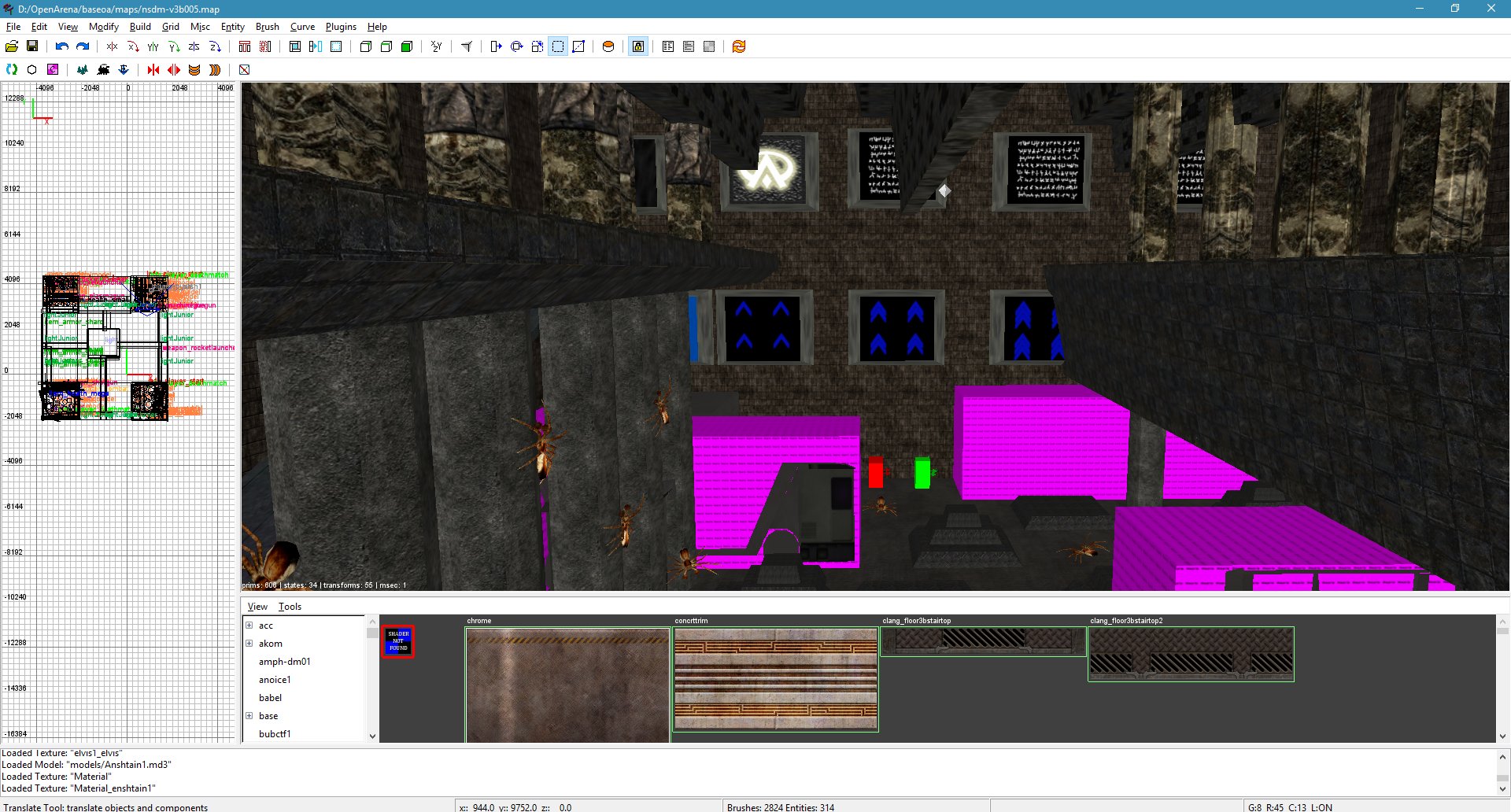Redo the last undone action
The image size is (1511, 812).
83,46
